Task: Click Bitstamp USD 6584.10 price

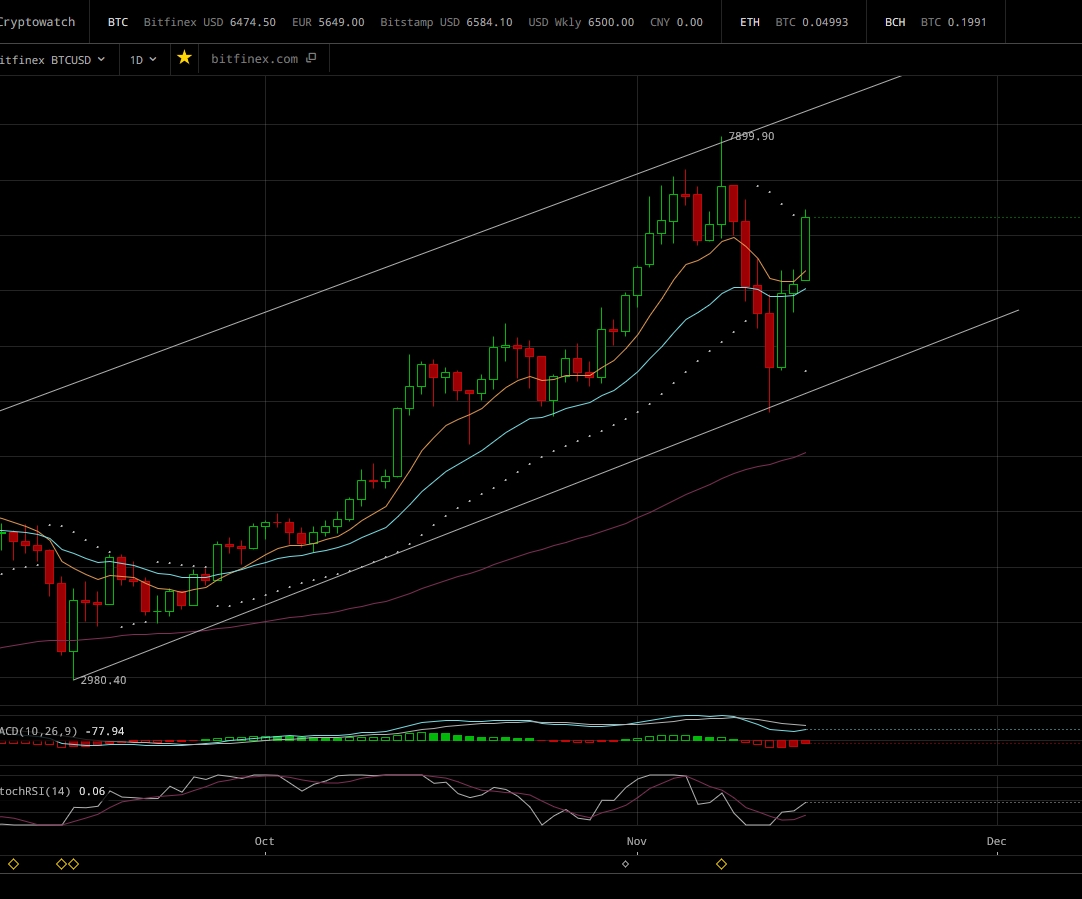Action: click(446, 22)
